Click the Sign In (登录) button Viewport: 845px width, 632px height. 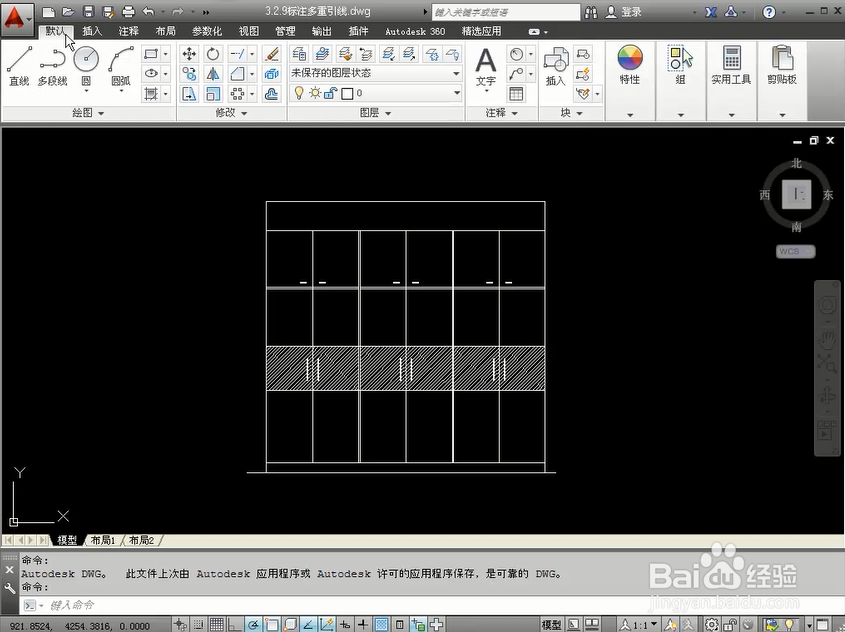coord(625,12)
